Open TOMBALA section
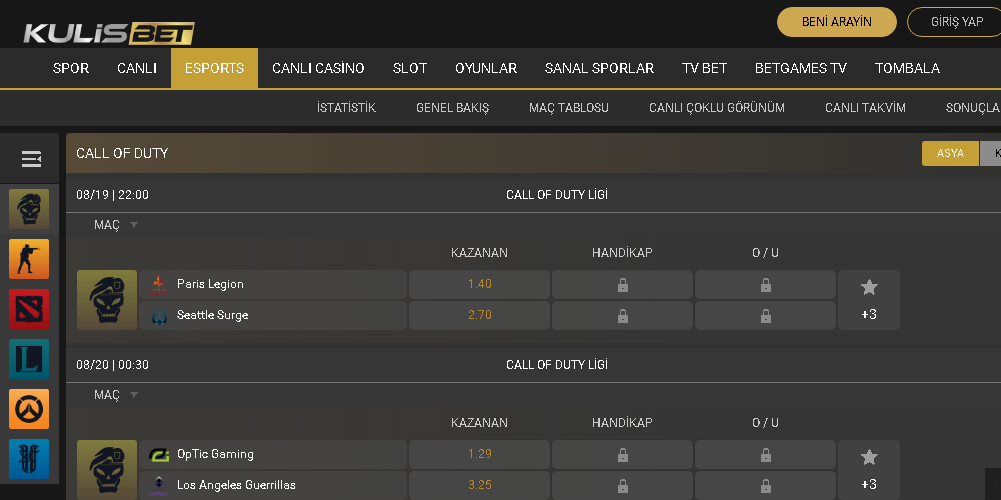 pos(907,68)
